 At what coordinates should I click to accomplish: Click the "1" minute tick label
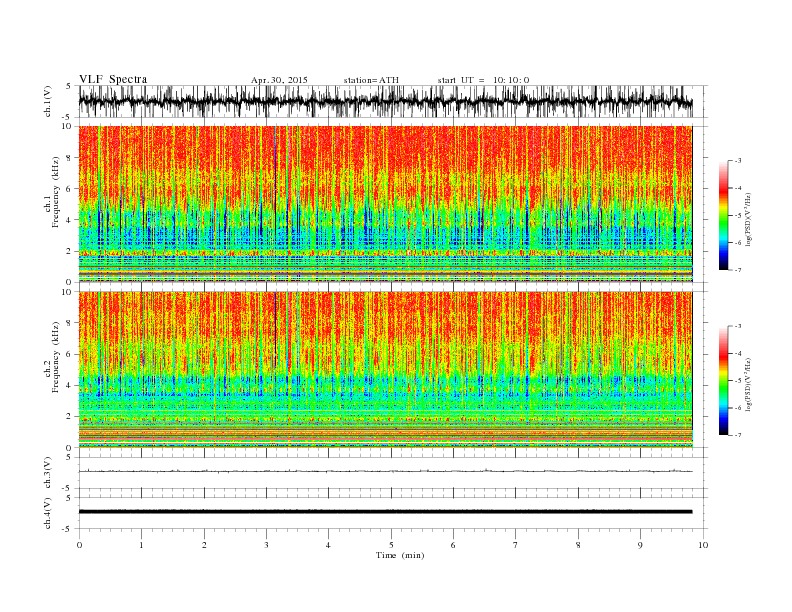(x=141, y=545)
